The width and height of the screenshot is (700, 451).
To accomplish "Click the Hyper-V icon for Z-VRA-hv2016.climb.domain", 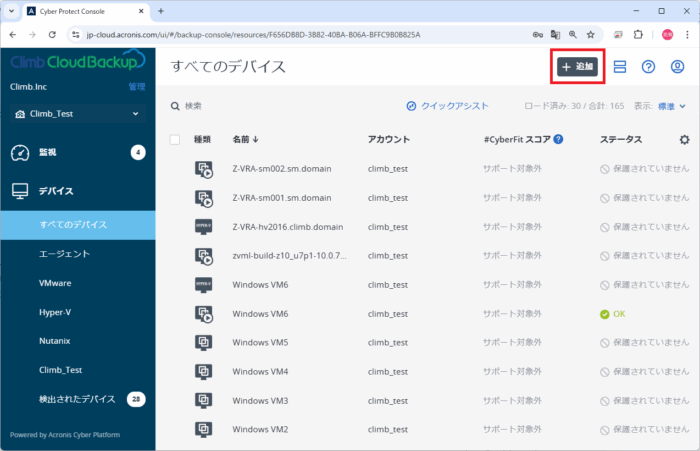I will pos(203,227).
